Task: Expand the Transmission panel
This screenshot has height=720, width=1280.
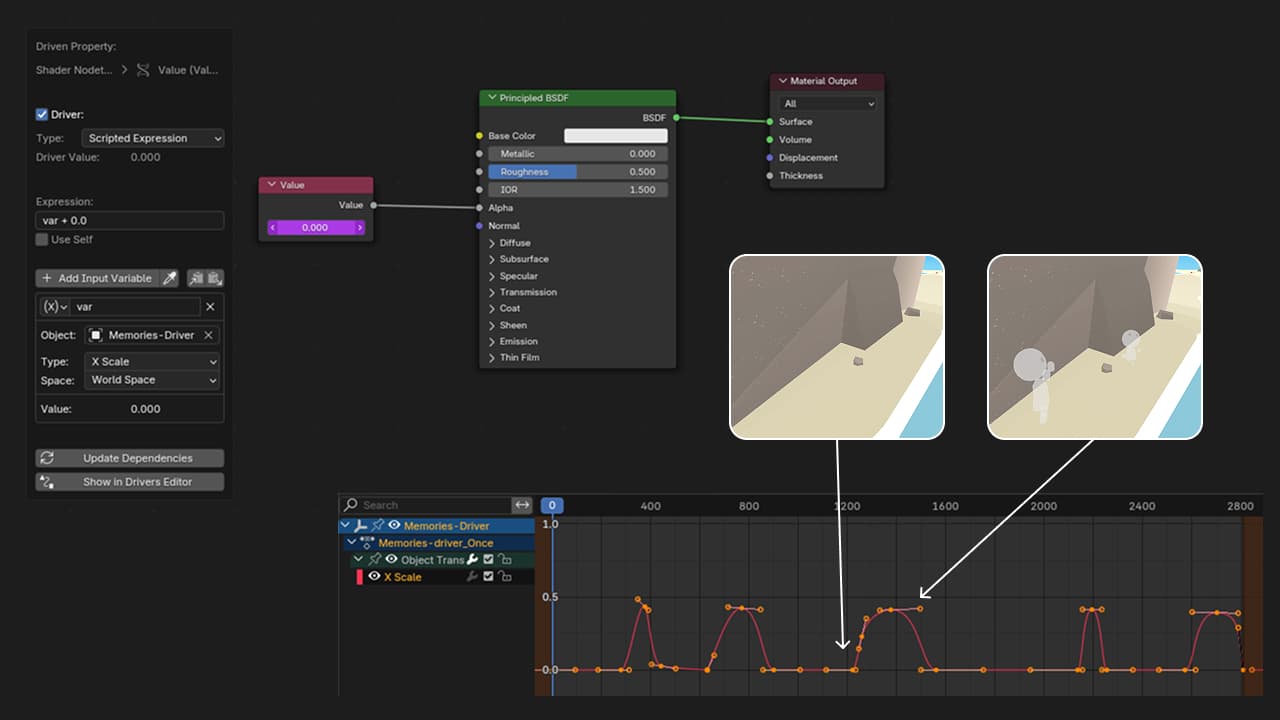Action: (492, 292)
